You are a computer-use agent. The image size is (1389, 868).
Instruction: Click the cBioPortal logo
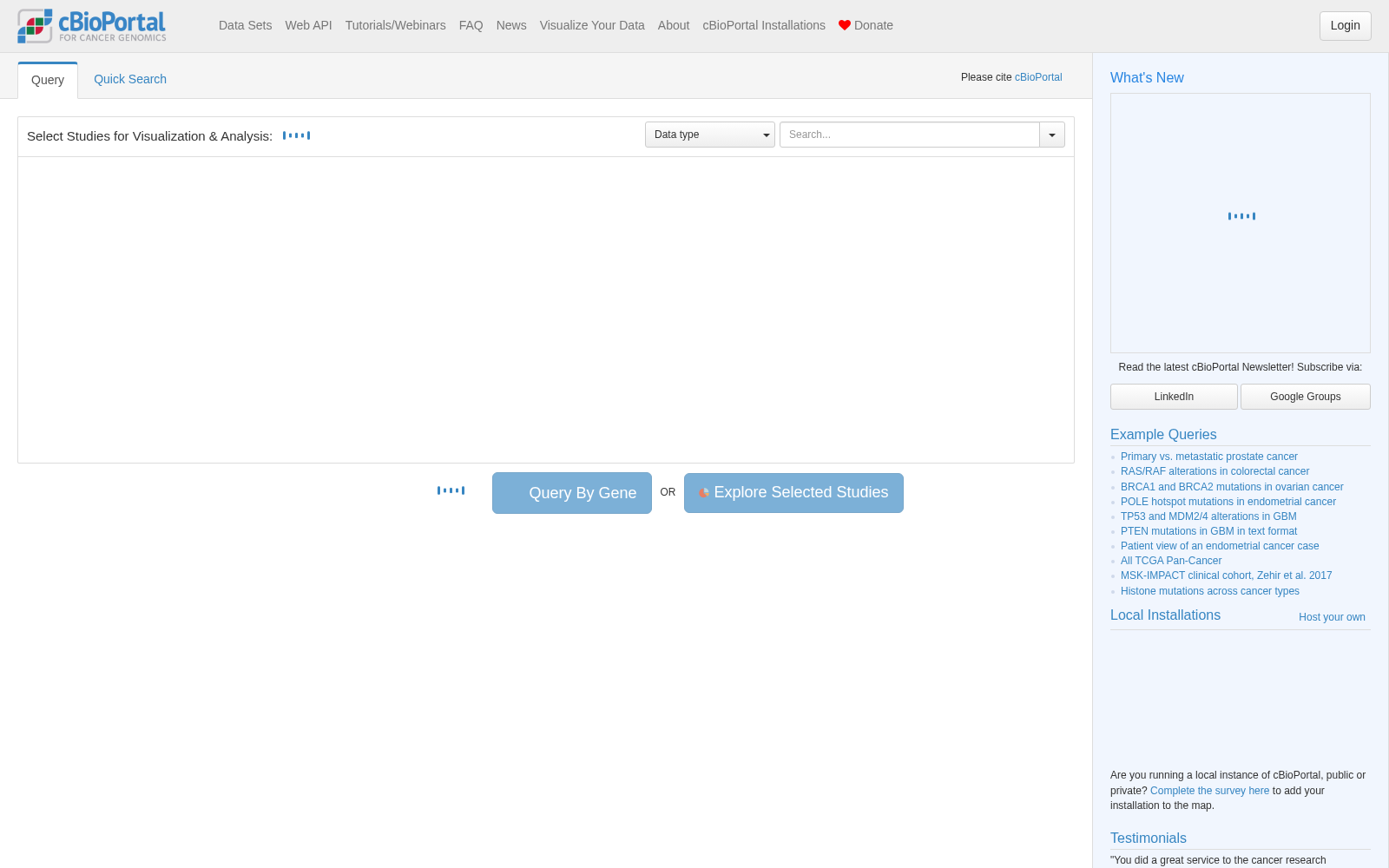[x=92, y=26]
